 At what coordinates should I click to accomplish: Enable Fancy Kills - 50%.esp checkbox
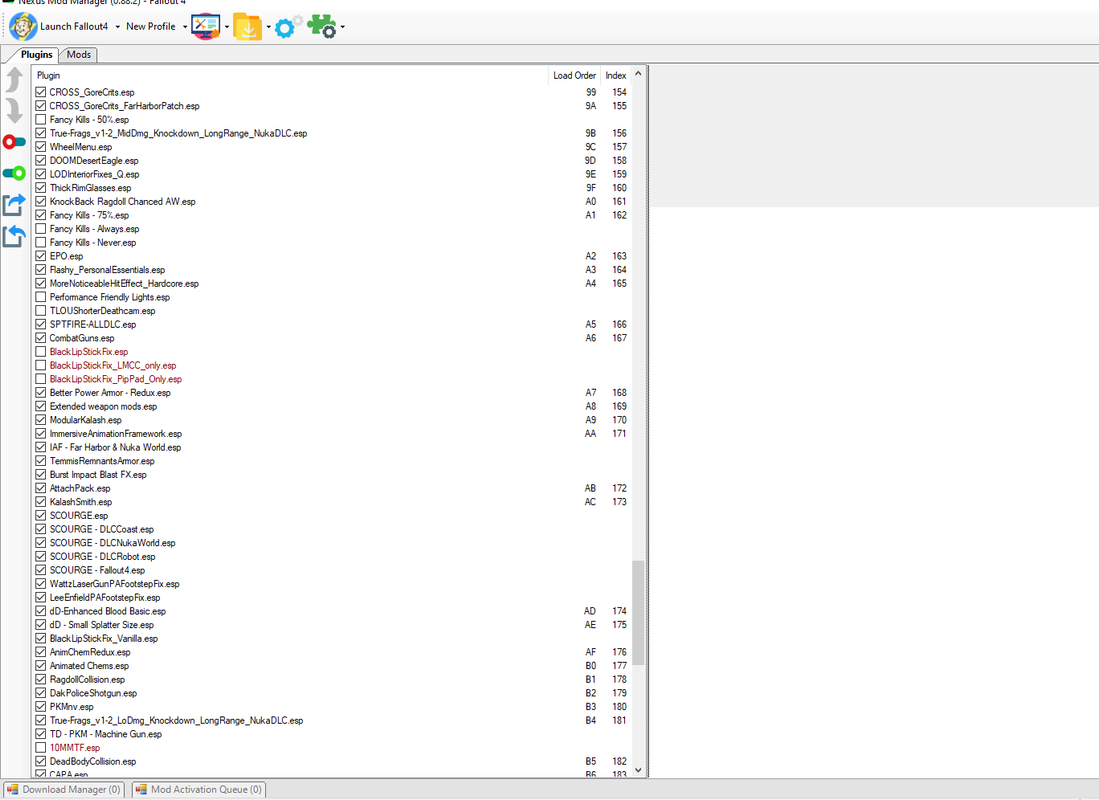tap(41, 119)
